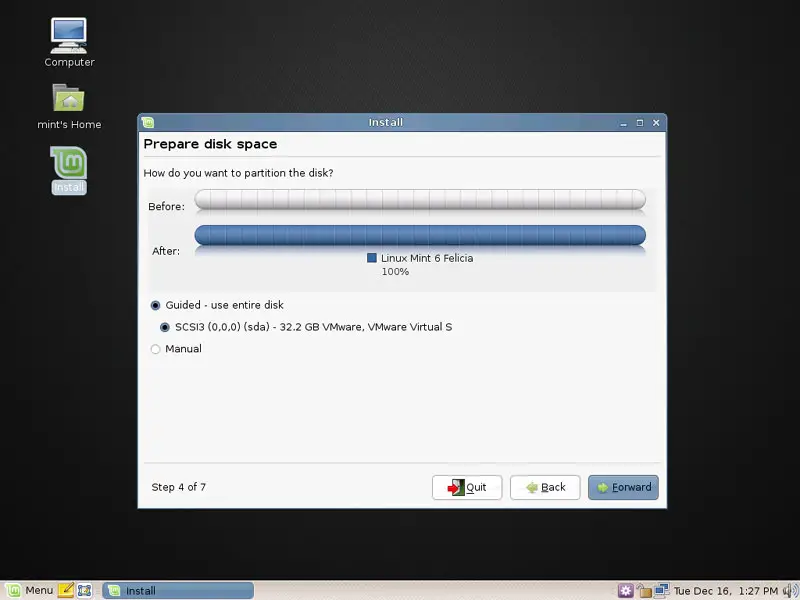Screen dimensions: 800x600
Task: Click the show desktop panel icon
Action: [x=85, y=590]
